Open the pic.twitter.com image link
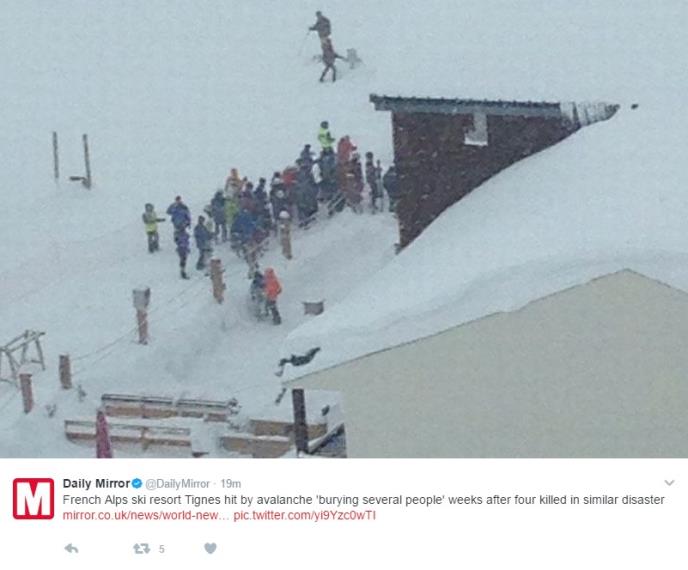The width and height of the screenshot is (688, 570). click(x=304, y=515)
